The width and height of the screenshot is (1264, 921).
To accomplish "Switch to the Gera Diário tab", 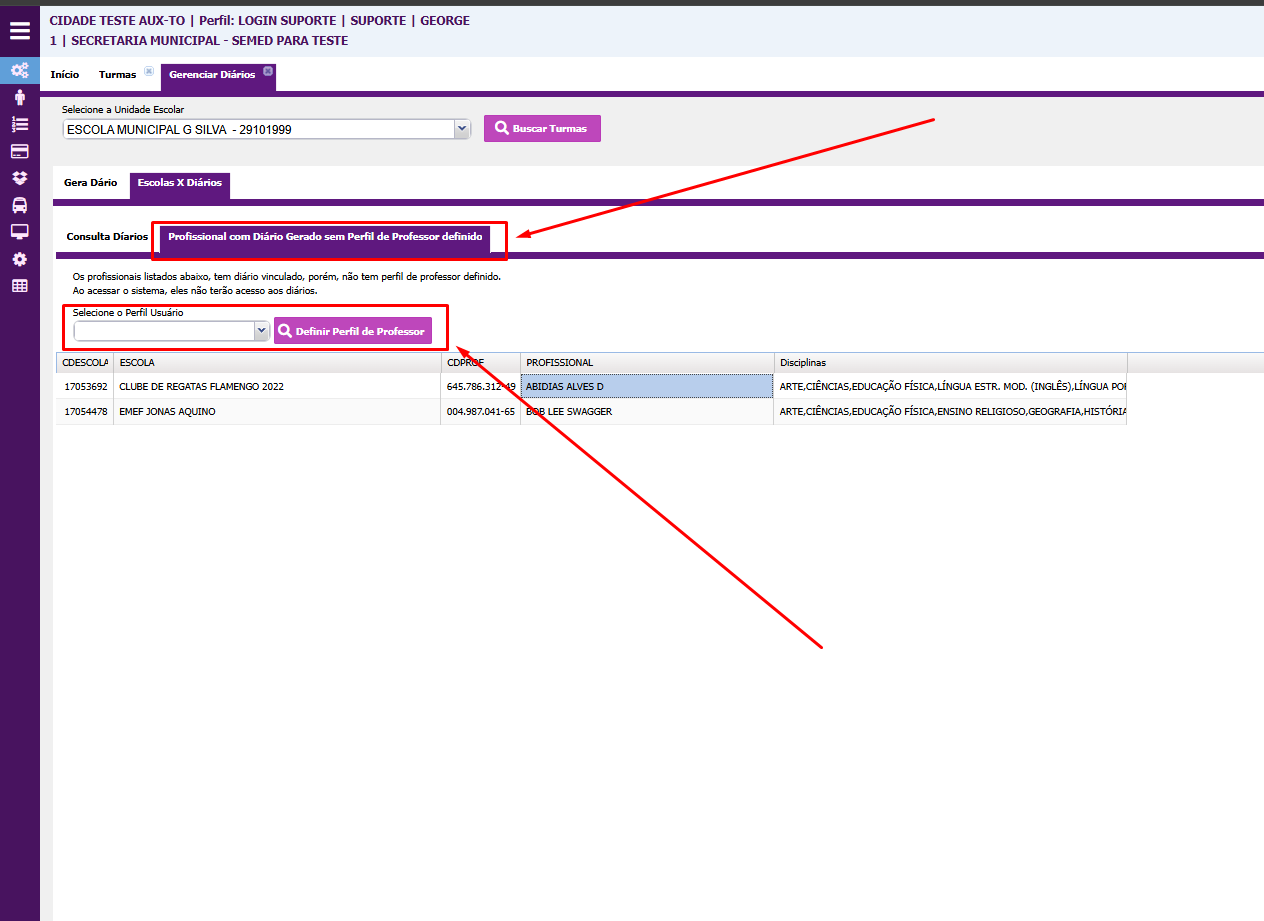I will [x=90, y=183].
